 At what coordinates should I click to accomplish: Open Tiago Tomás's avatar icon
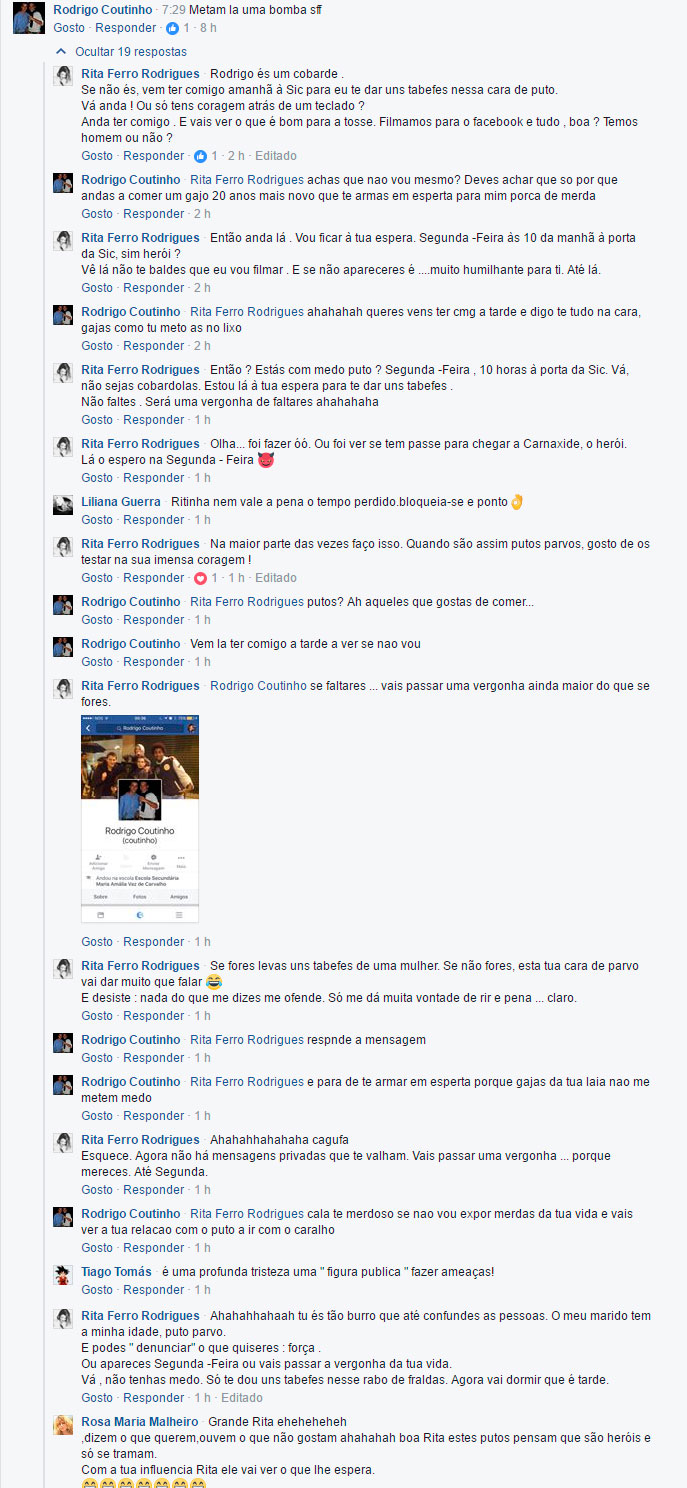point(63,1276)
